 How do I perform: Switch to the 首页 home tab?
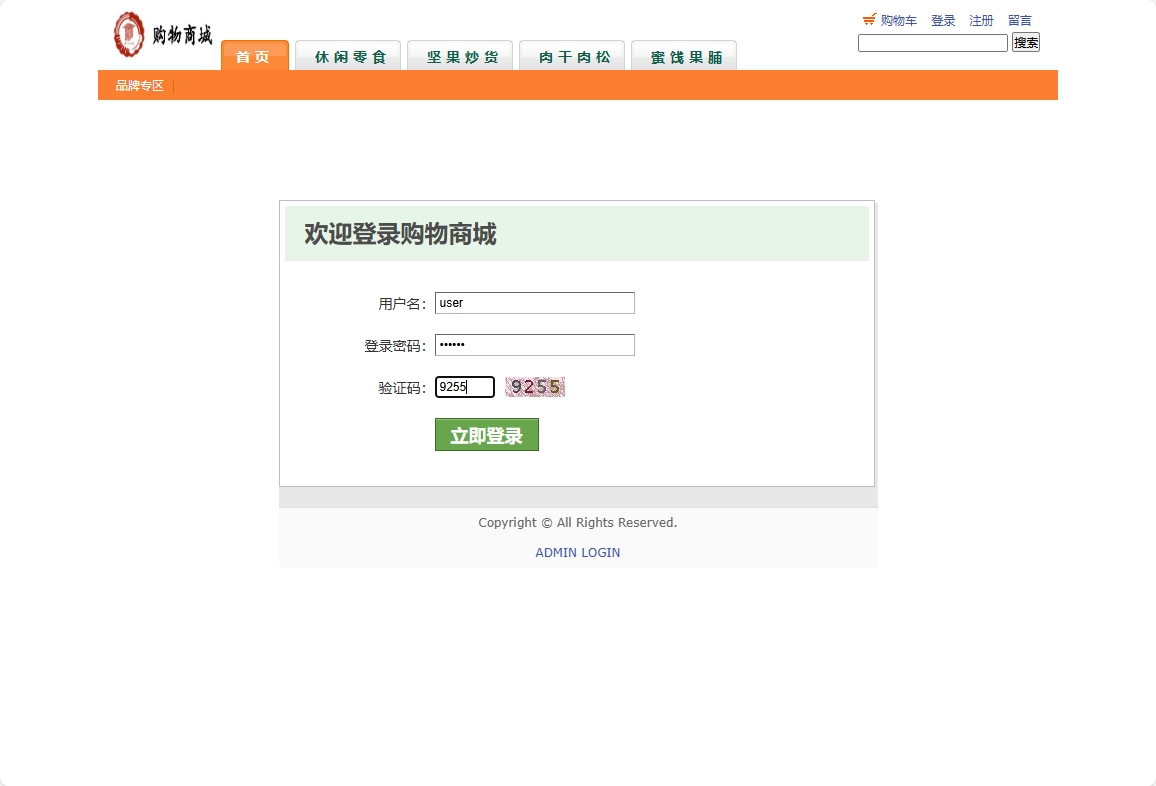[x=254, y=57]
